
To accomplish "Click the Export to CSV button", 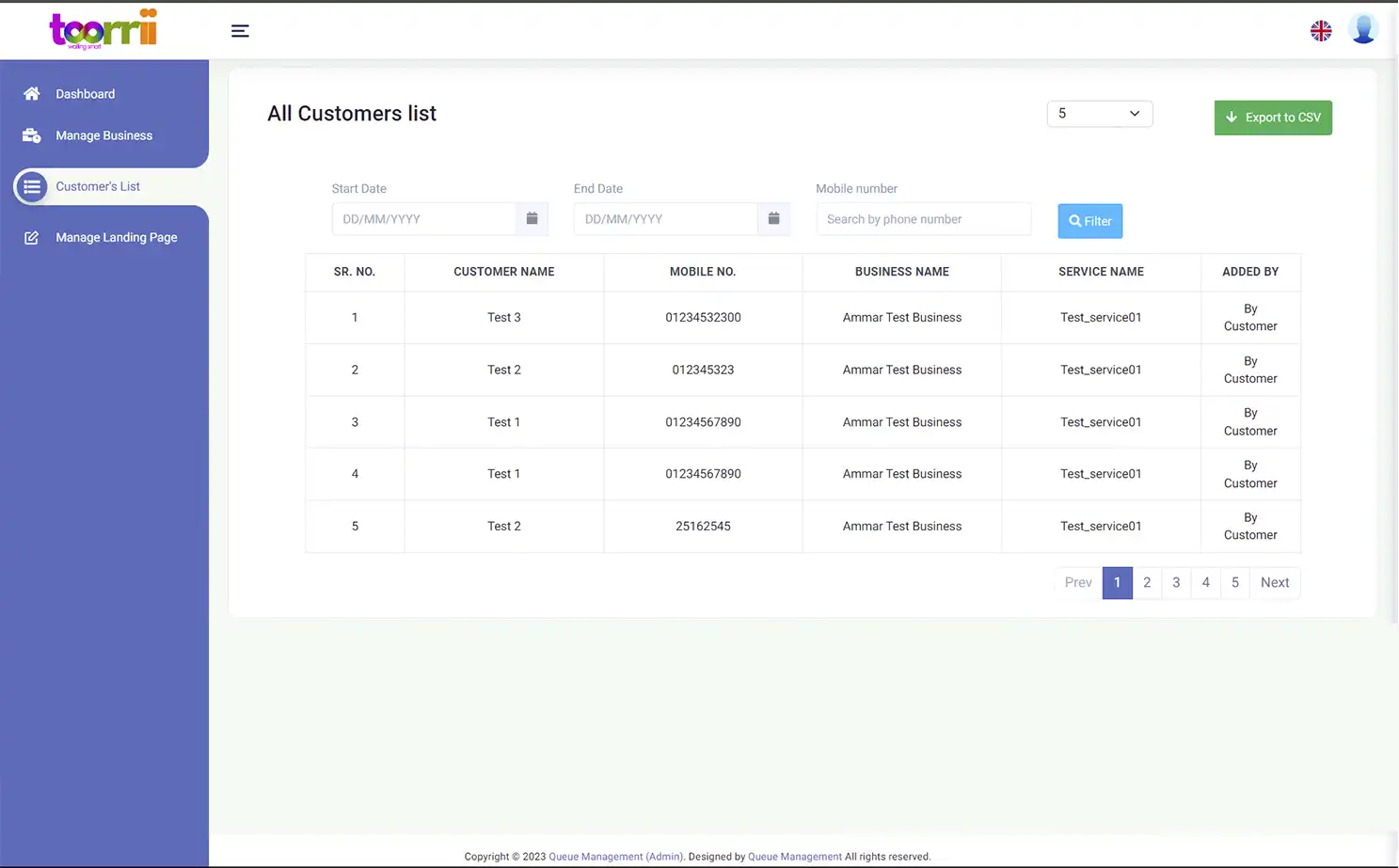I will (x=1273, y=118).
